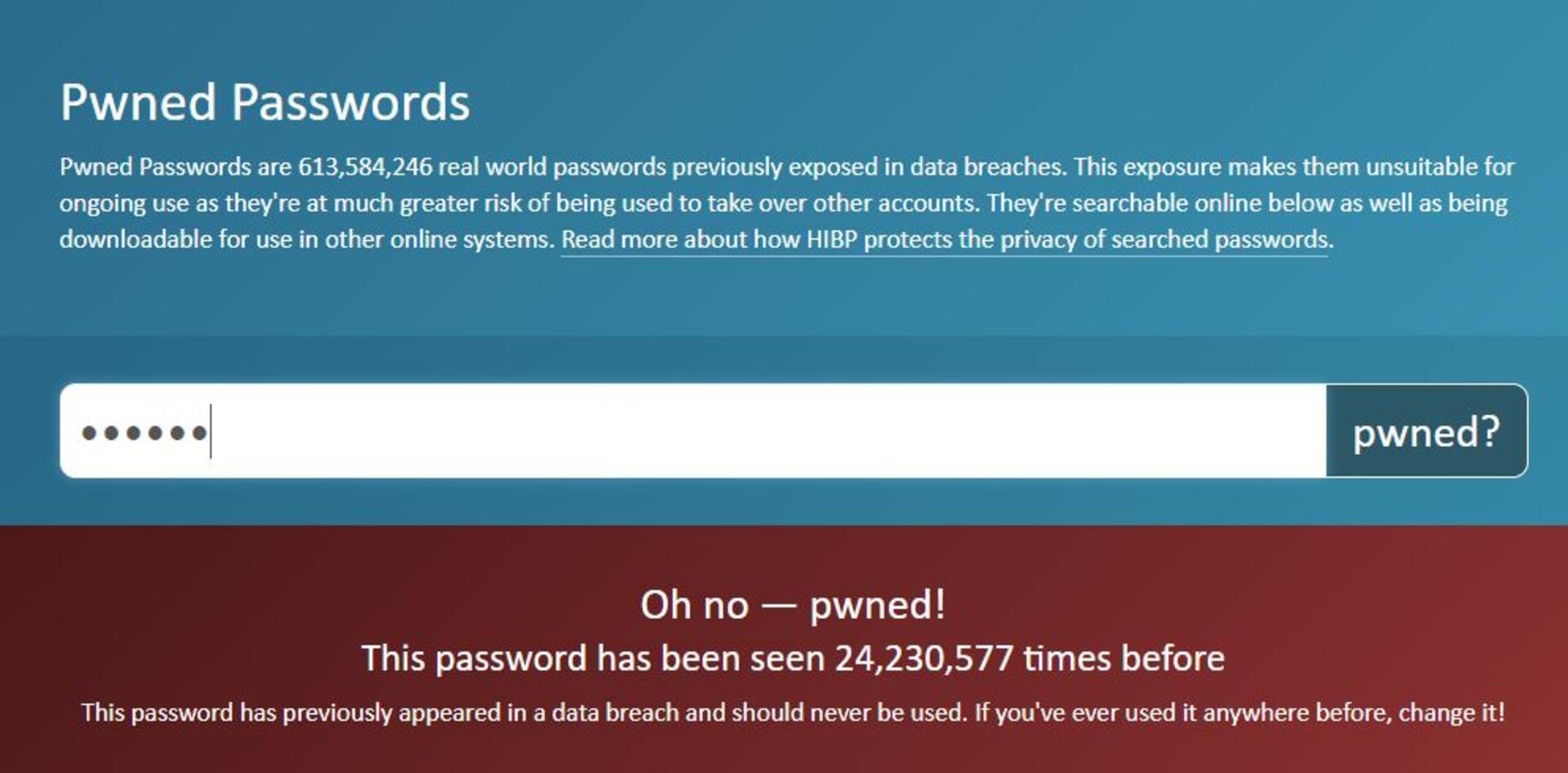The width and height of the screenshot is (1568, 773).
Task: Focus the masked password input field
Action: point(693,431)
